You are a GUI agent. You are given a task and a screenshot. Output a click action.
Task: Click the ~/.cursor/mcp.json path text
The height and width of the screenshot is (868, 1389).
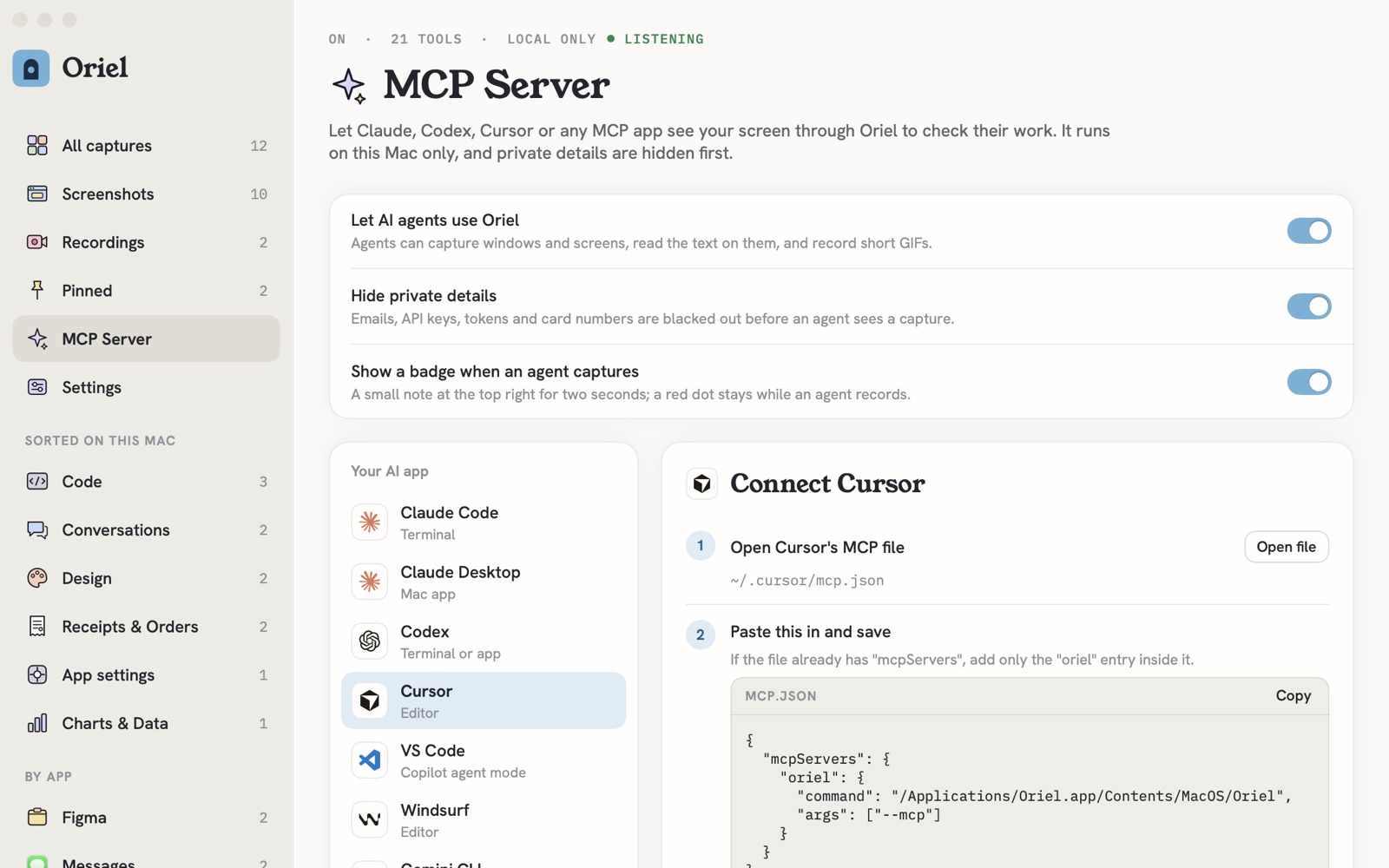806,580
